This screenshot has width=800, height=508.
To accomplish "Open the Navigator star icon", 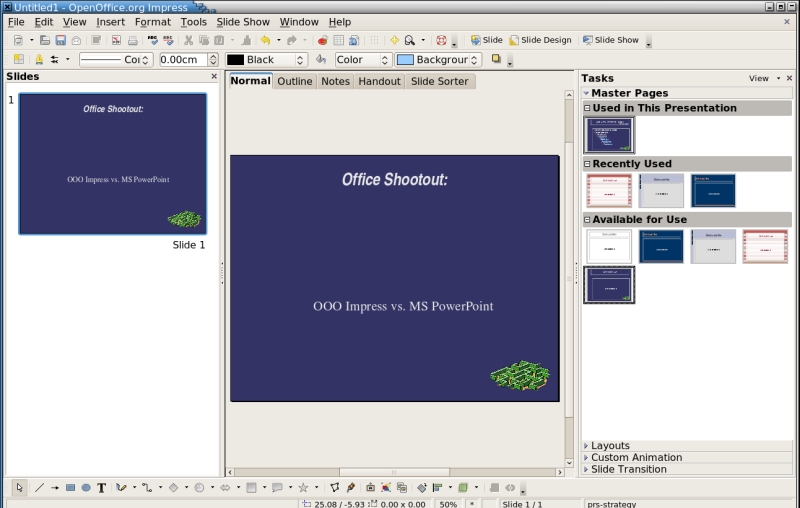I will coord(394,40).
